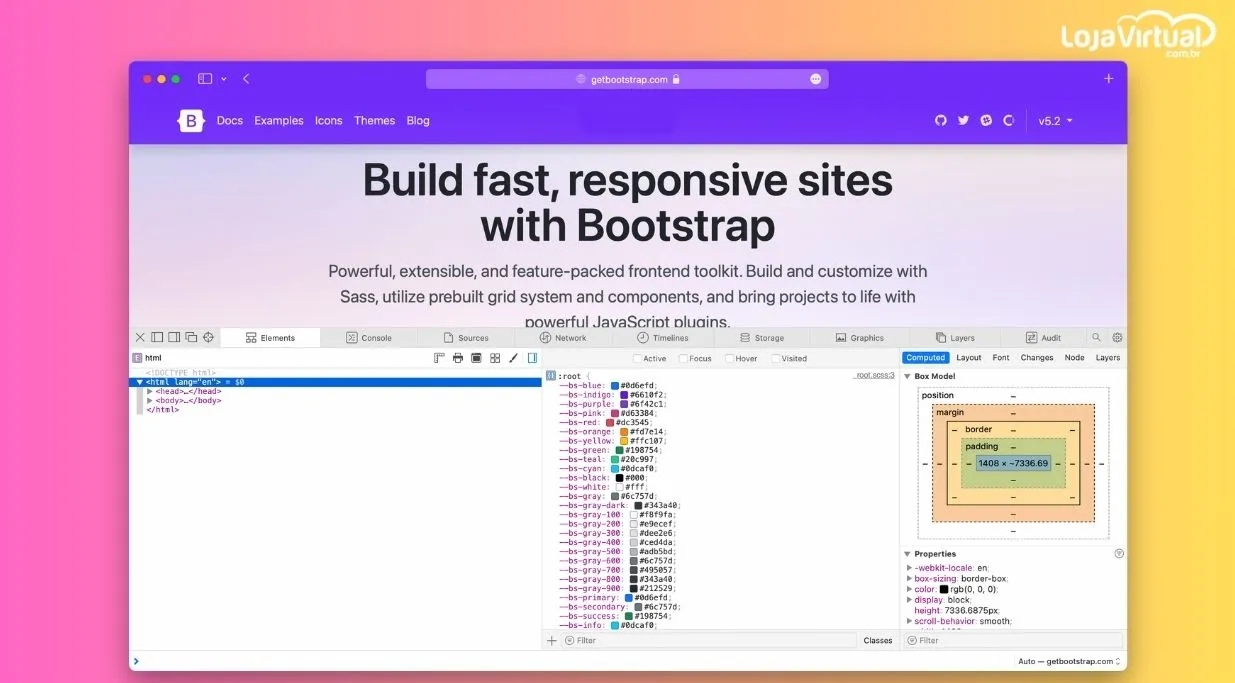Click the Classes button in styles footer
The width and height of the screenshot is (1235, 683).
coord(878,640)
